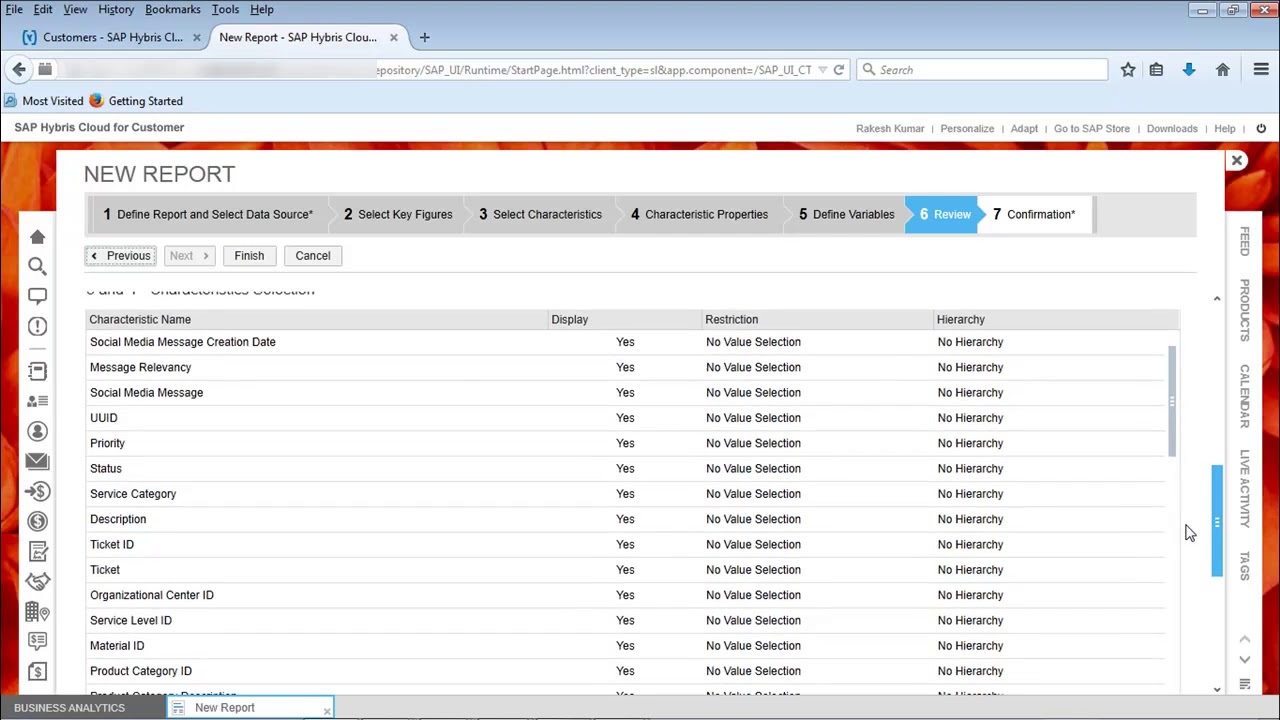Click the blue outer scrollbar thumb
Screen dimensions: 1280x720
1217,521
